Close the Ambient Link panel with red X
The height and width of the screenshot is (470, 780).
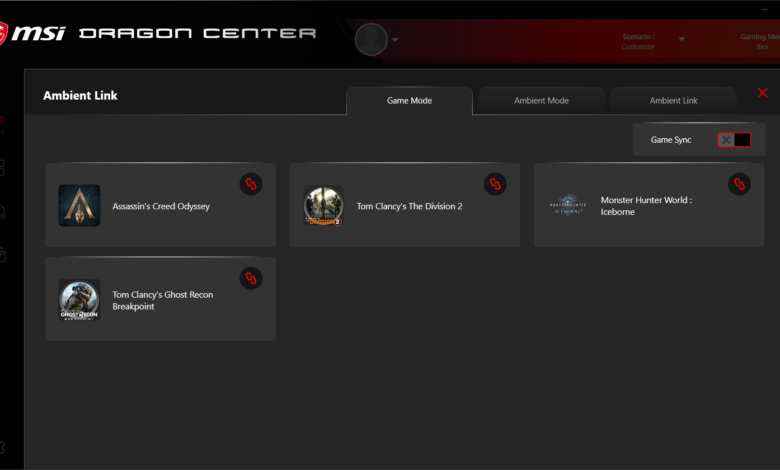coord(763,93)
